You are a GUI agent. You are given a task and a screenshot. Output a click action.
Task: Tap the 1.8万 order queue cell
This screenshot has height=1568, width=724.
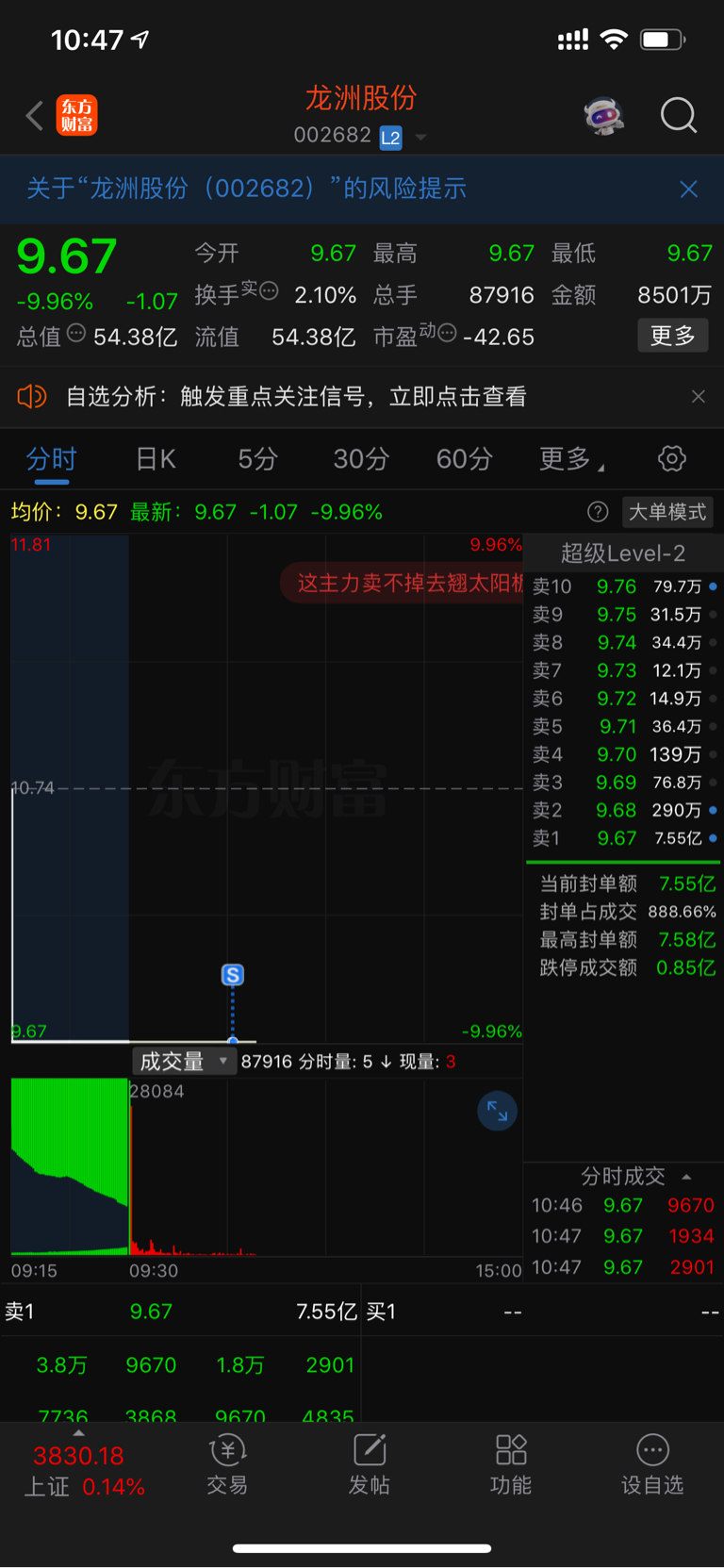click(240, 1365)
